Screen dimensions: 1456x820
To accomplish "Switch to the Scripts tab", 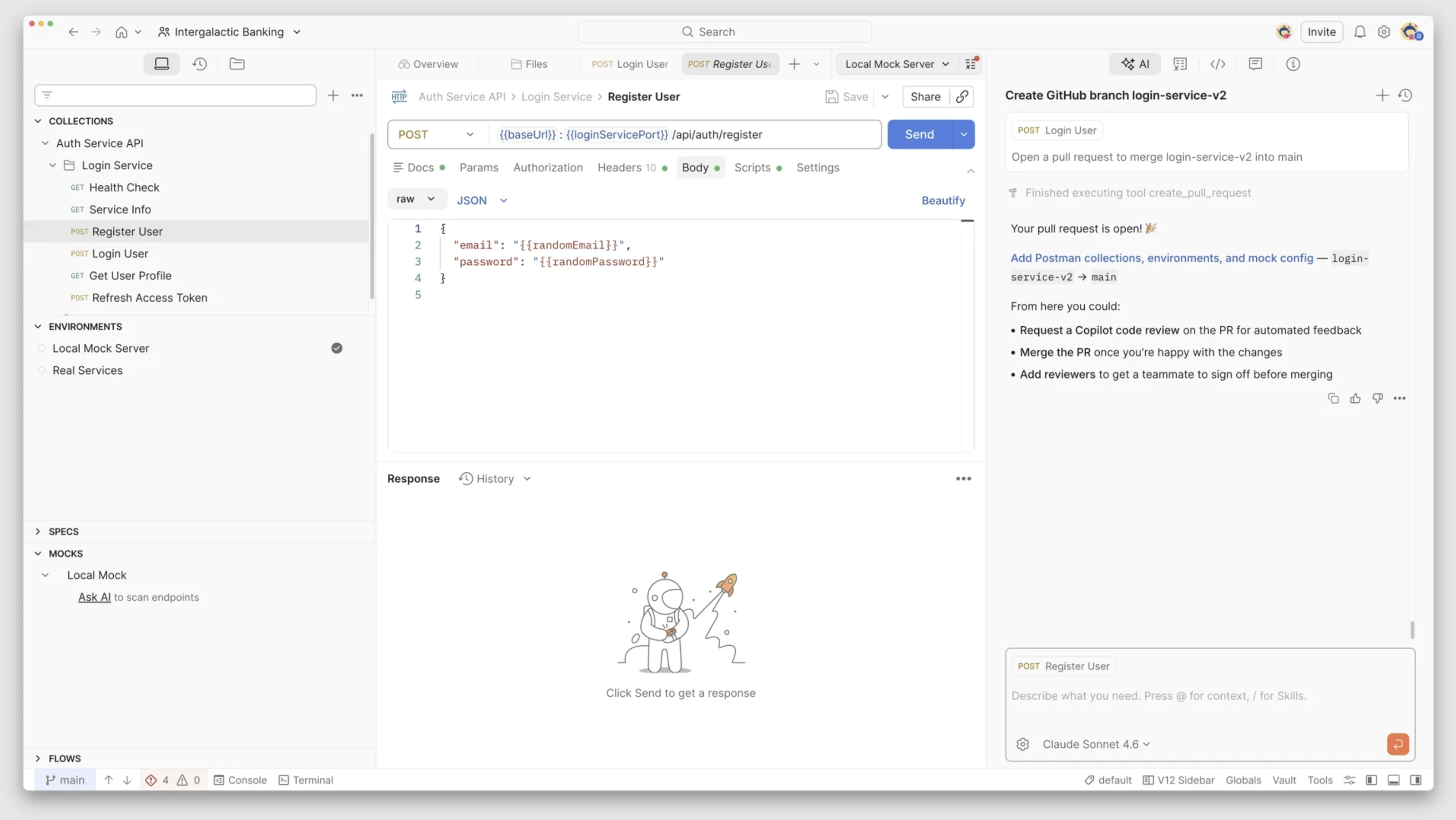I will coord(758,168).
